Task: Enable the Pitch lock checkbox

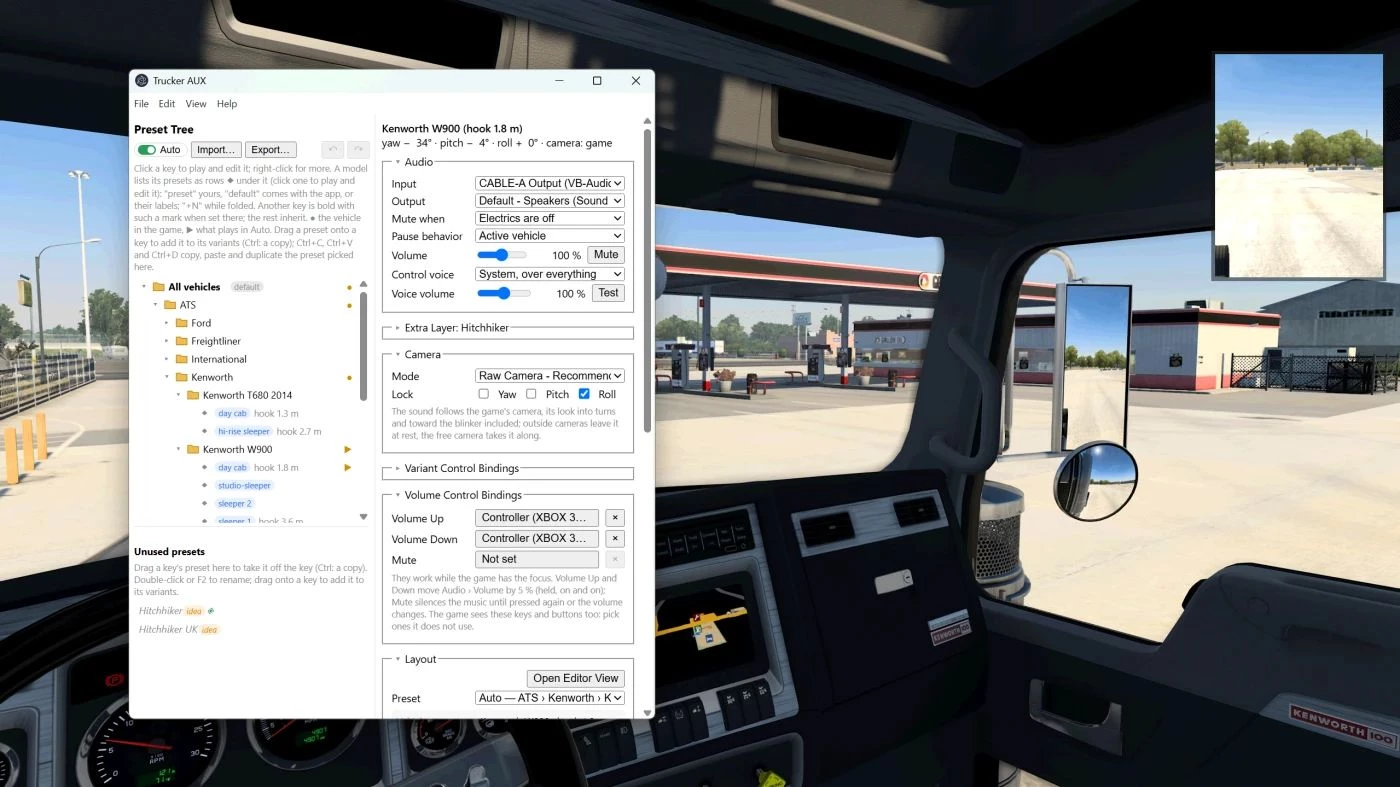Action: click(x=532, y=394)
